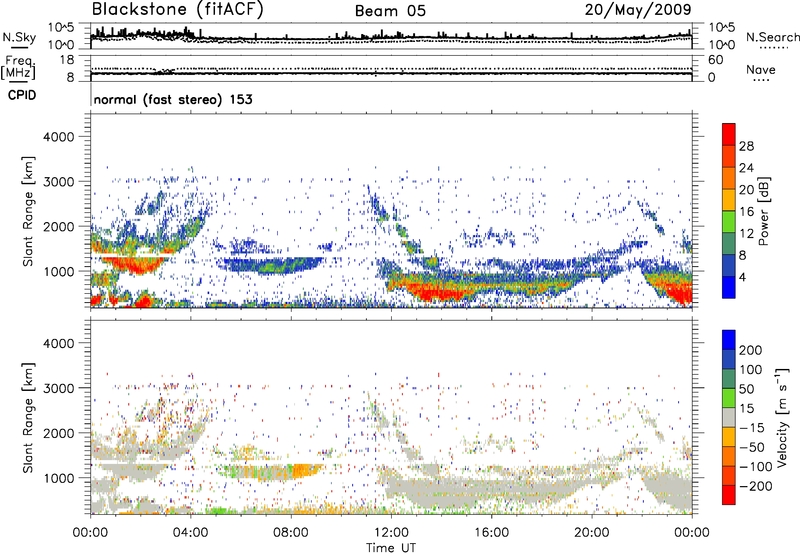The width and height of the screenshot is (800, 554).
Task: Click 'Slant Range [km]' label of velocity panel
Action: coord(28,418)
